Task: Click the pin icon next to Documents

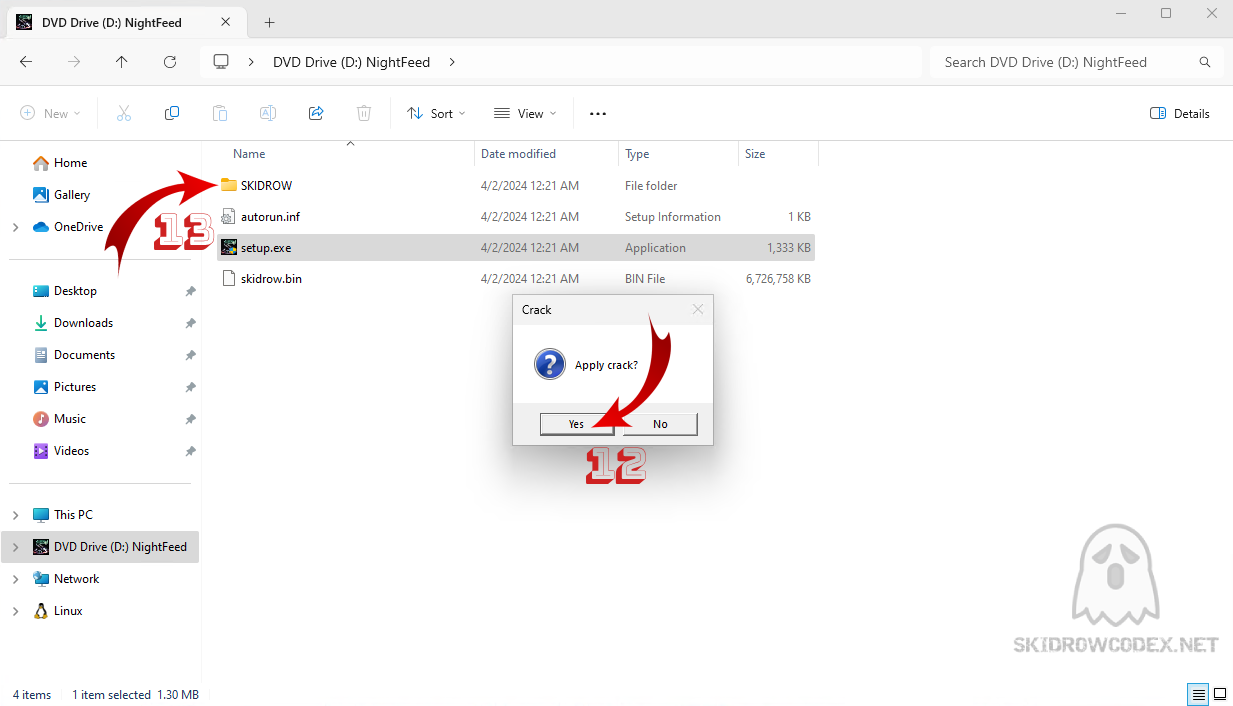Action: tap(190, 355)
